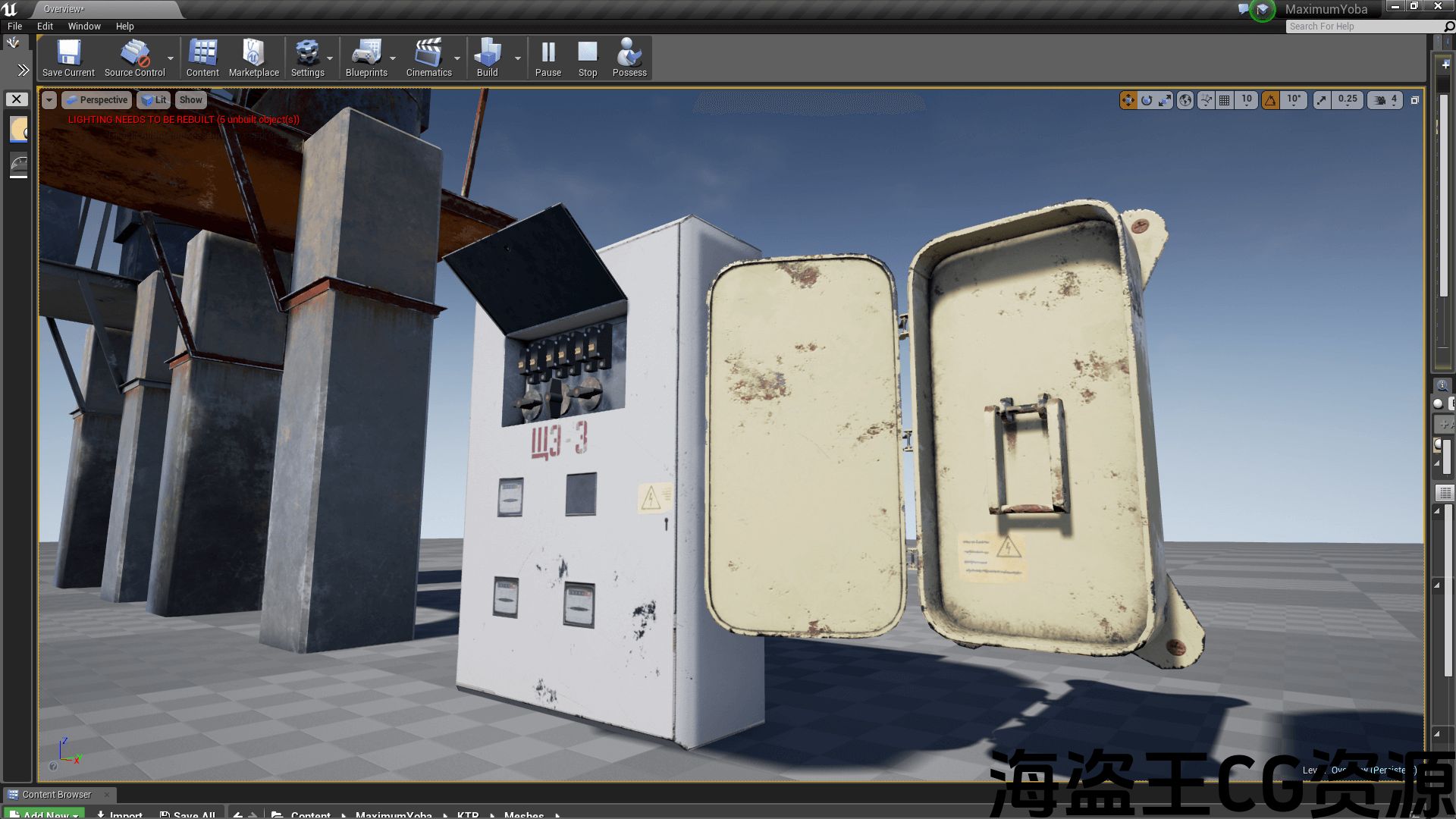Viewport: 1456px width, 819px height.
Task: Toggle rotation angle snapping
Action: coord(1271,100)
